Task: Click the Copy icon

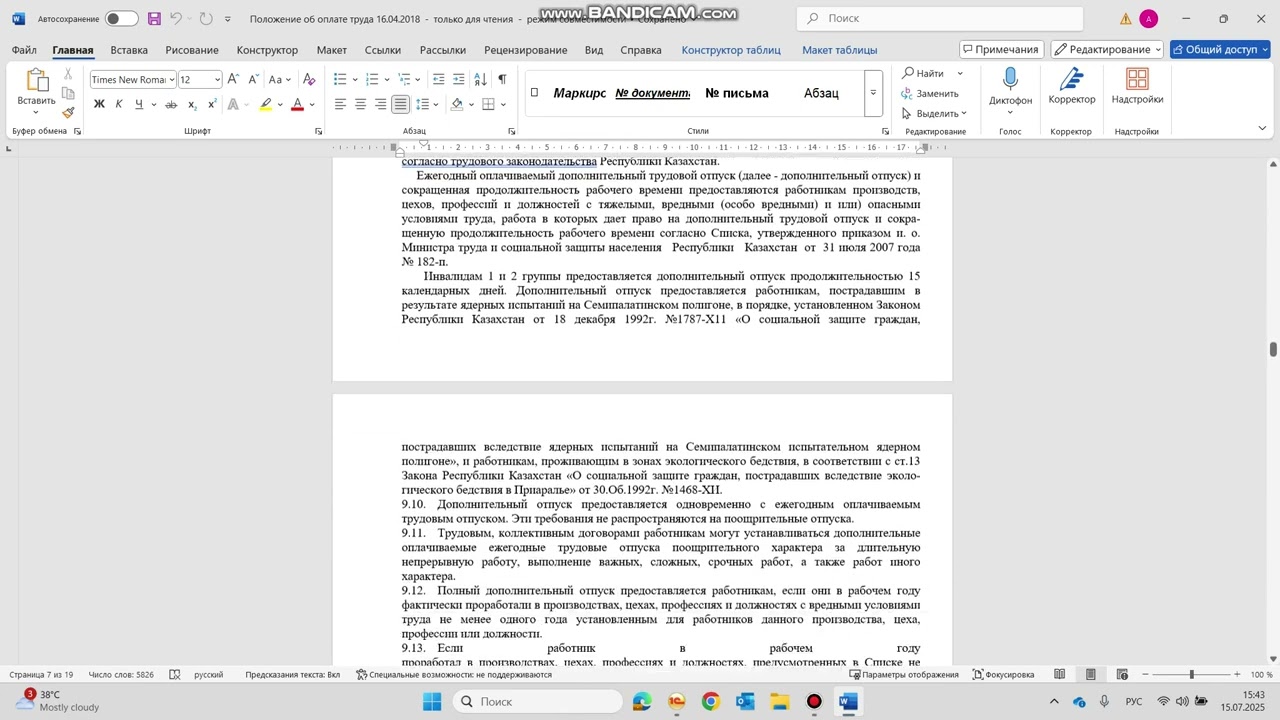Action: tap(68, 93)
